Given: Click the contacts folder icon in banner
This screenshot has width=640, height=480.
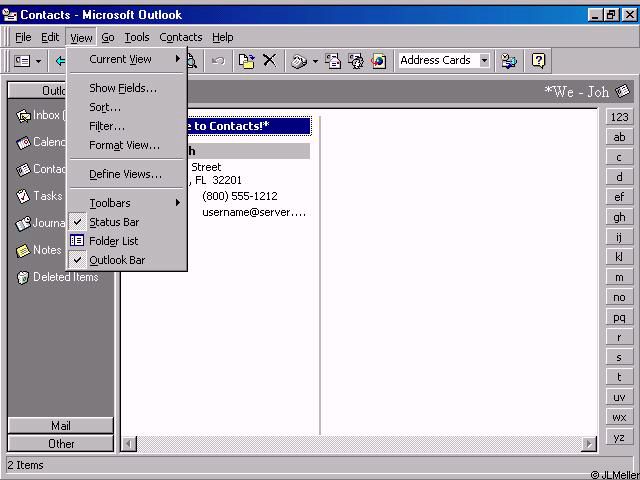Looking at the screenshot, I should (x=622, y=91).
